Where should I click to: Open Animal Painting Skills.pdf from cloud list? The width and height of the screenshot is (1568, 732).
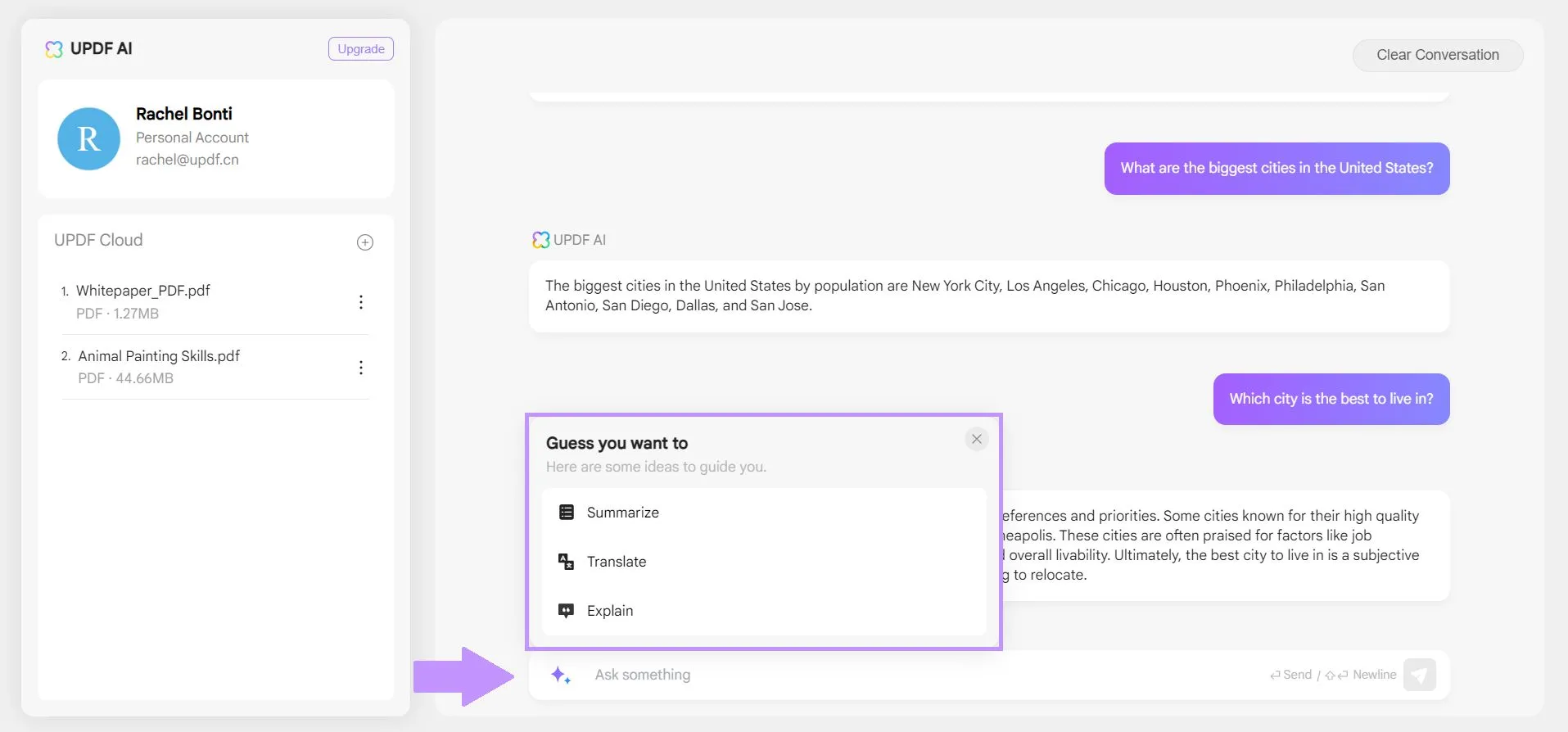pos(159,357)
